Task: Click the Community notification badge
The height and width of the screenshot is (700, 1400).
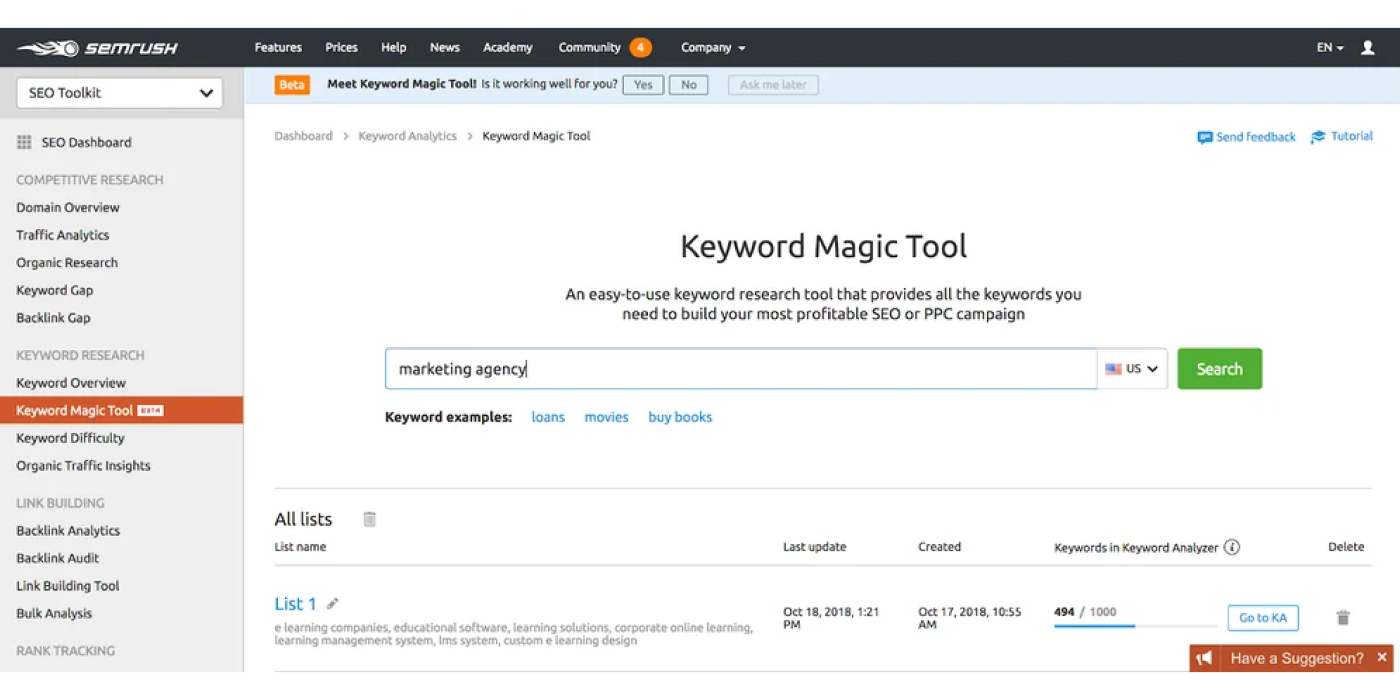Action: [x=640, y=48]
